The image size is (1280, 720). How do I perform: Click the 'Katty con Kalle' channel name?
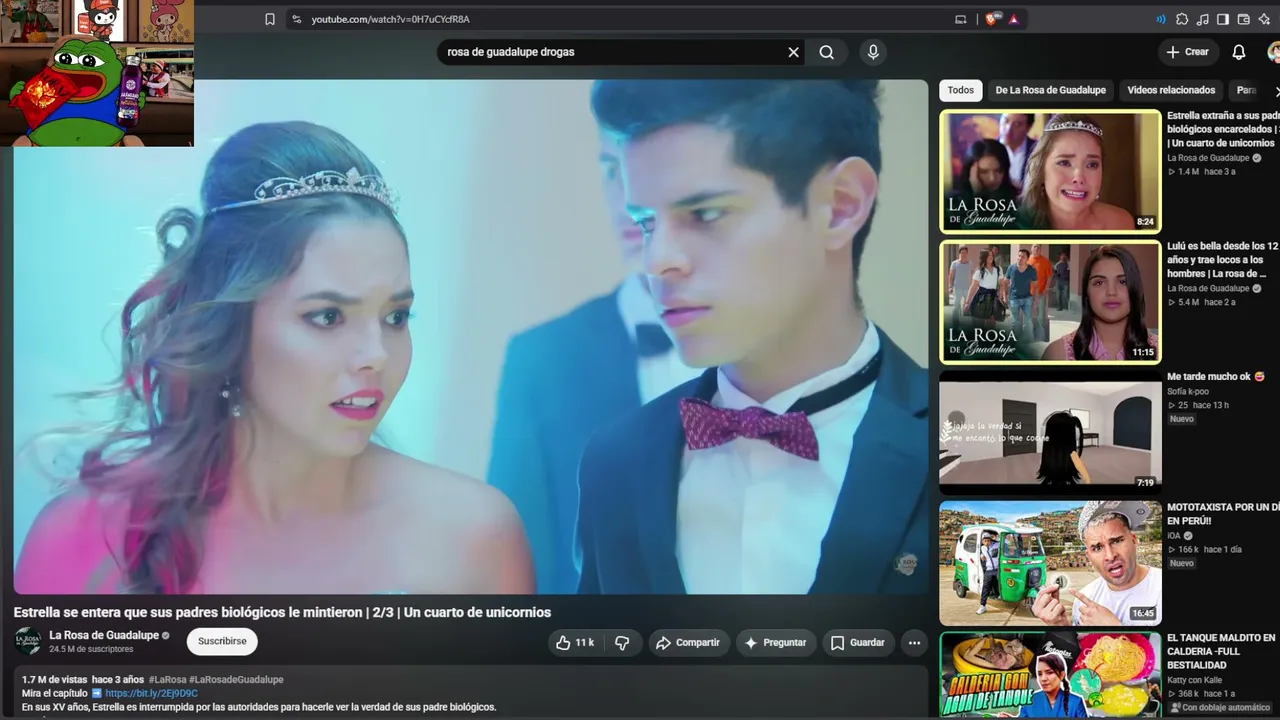pyautogui.click(x=1195, y=680)
